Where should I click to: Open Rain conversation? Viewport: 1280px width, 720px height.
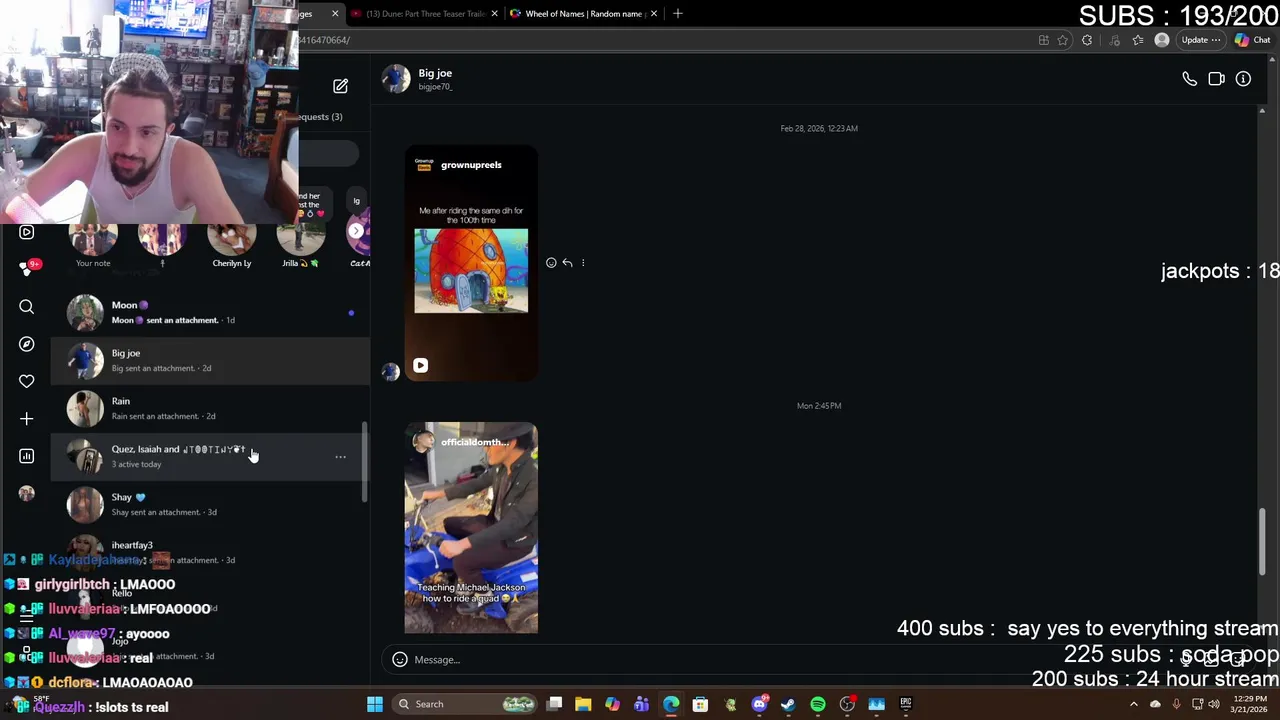[x=210, y=409]
